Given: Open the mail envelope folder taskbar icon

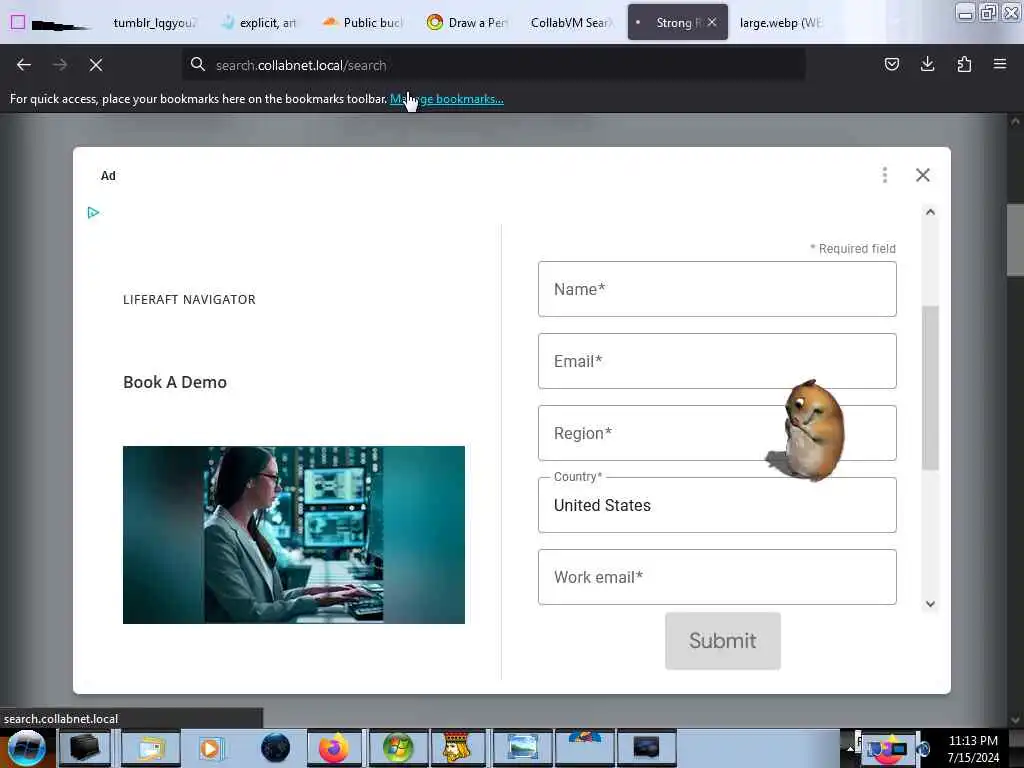Looking at the screenshot, I should [x=150, y=748].
